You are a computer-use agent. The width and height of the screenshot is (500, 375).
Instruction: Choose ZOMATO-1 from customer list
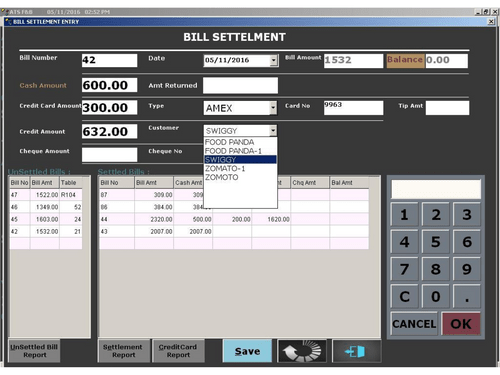click(240, 168)
